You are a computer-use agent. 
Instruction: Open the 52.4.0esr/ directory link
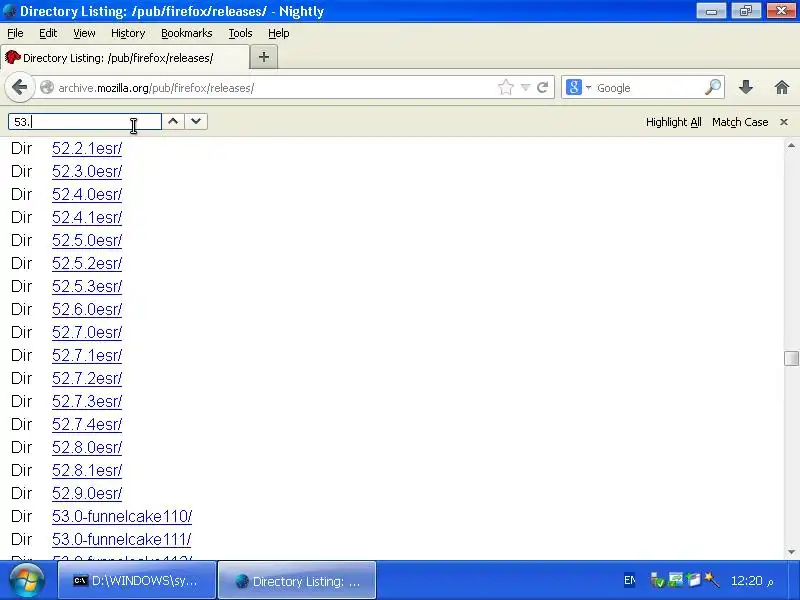[87, 194]
